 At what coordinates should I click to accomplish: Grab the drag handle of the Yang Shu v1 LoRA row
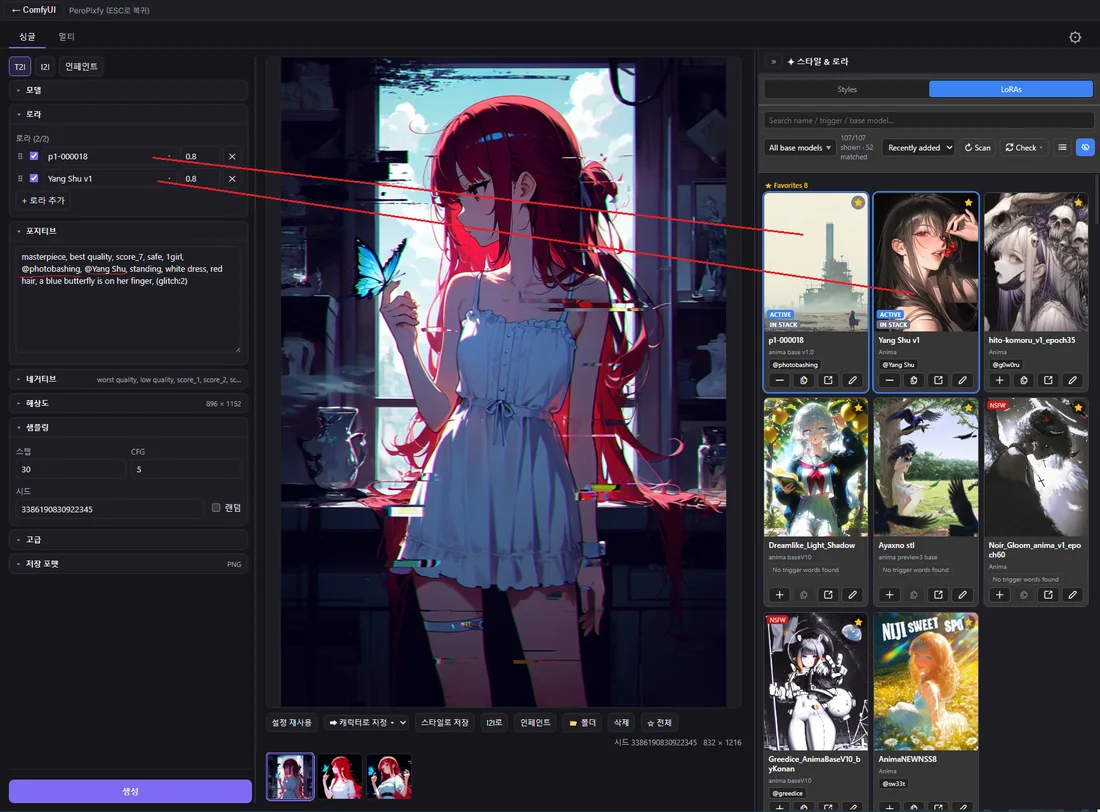click(20, 178)
